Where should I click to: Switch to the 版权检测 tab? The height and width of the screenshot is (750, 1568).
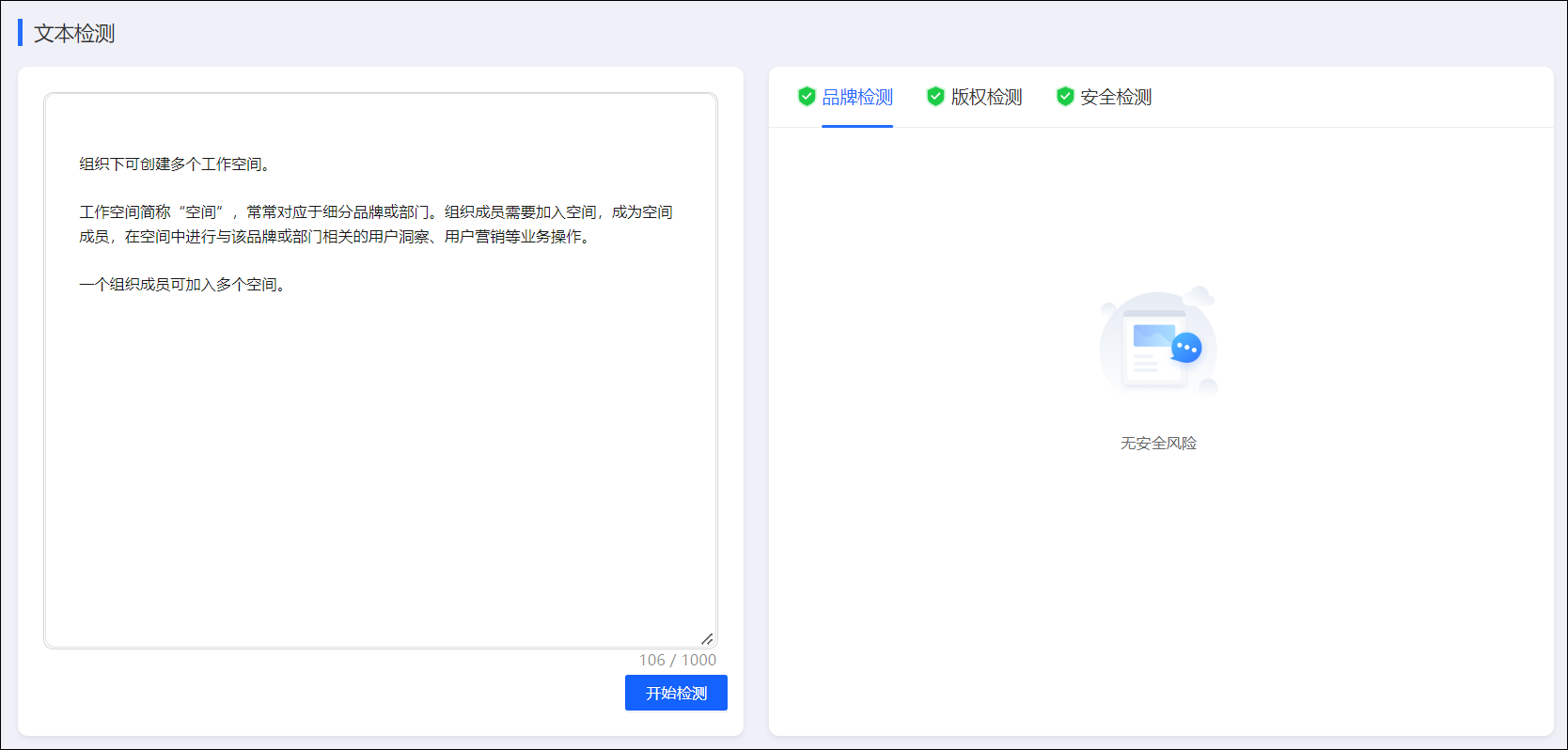point(986,97)
